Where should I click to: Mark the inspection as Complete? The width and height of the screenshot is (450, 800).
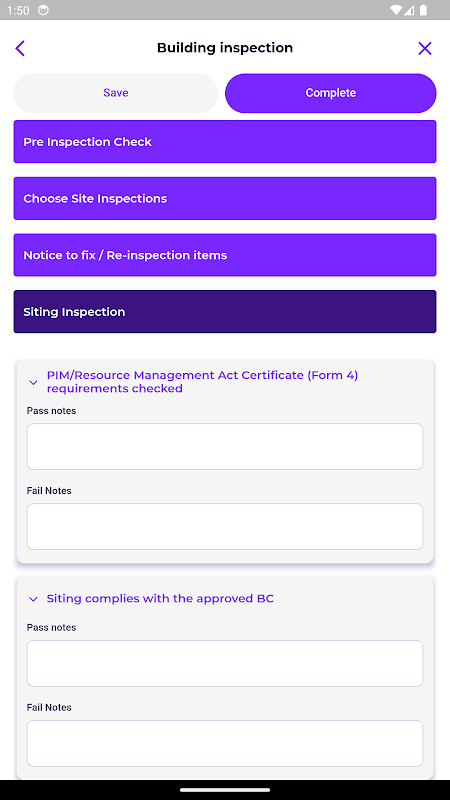[x=331, y=93]
